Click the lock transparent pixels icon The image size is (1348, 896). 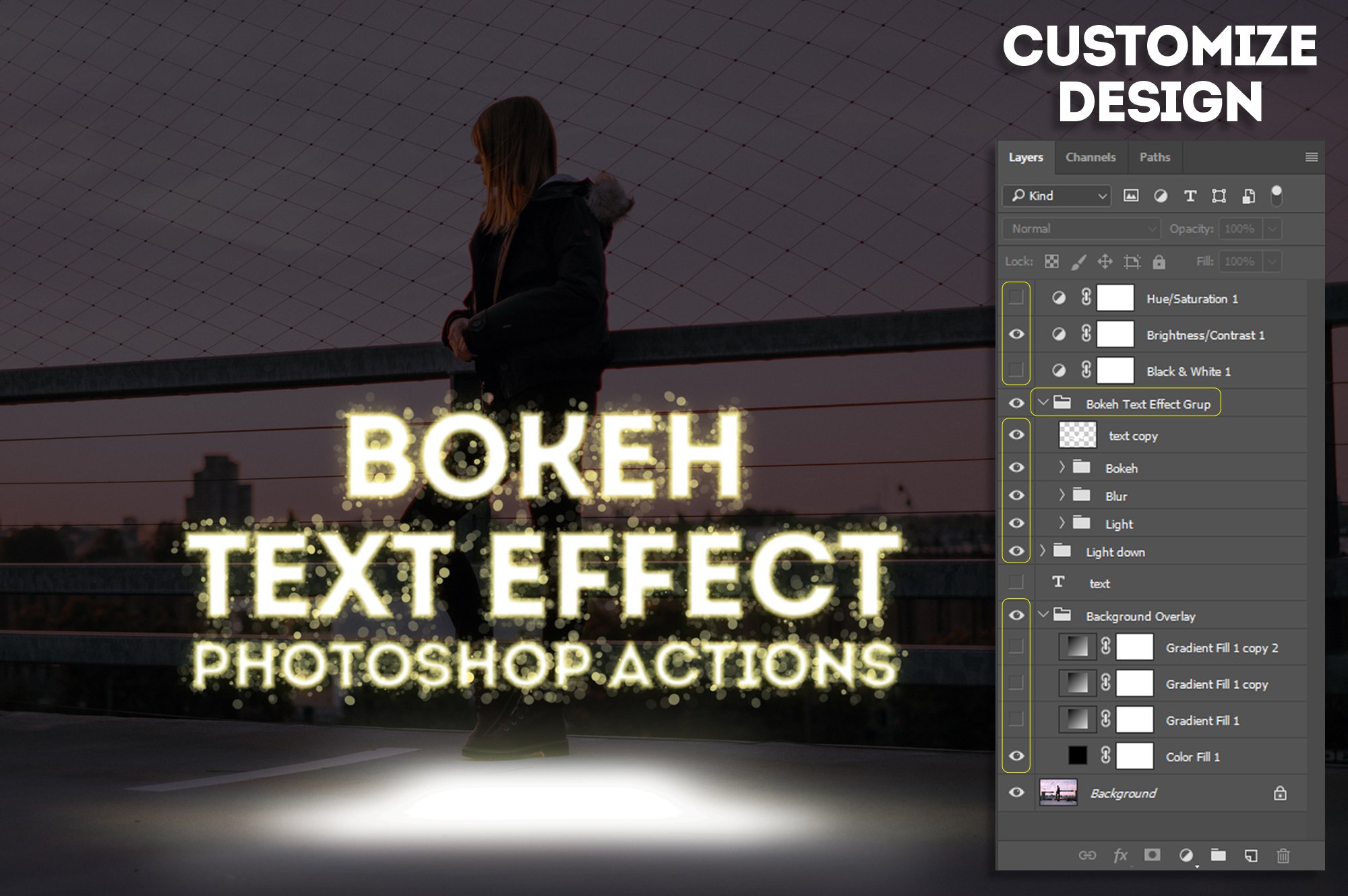tap(1051, 261)
